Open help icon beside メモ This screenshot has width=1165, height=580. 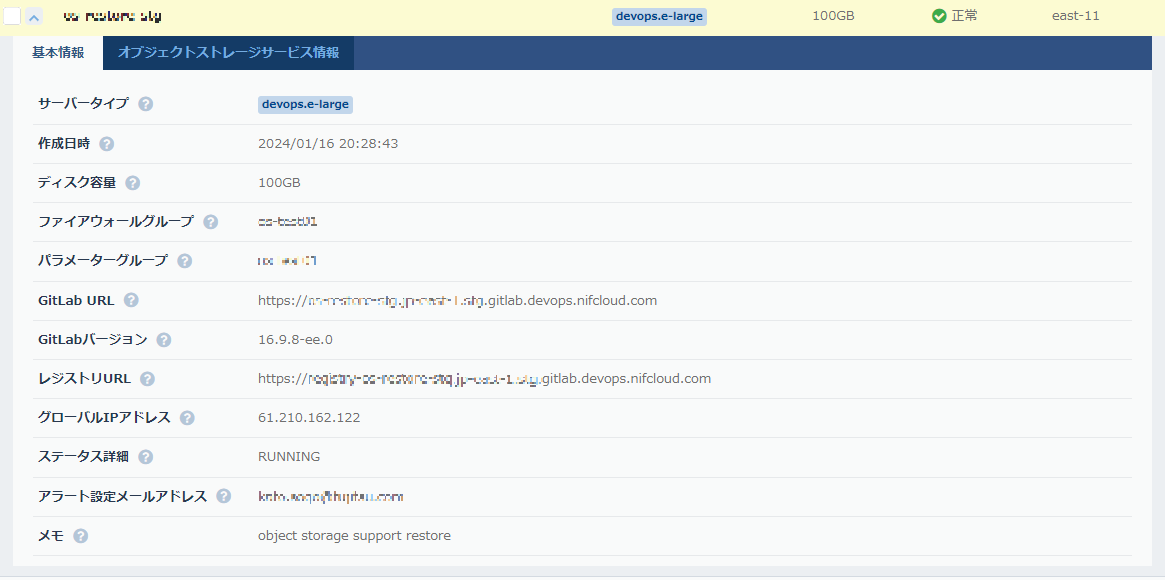click(81, 536)
